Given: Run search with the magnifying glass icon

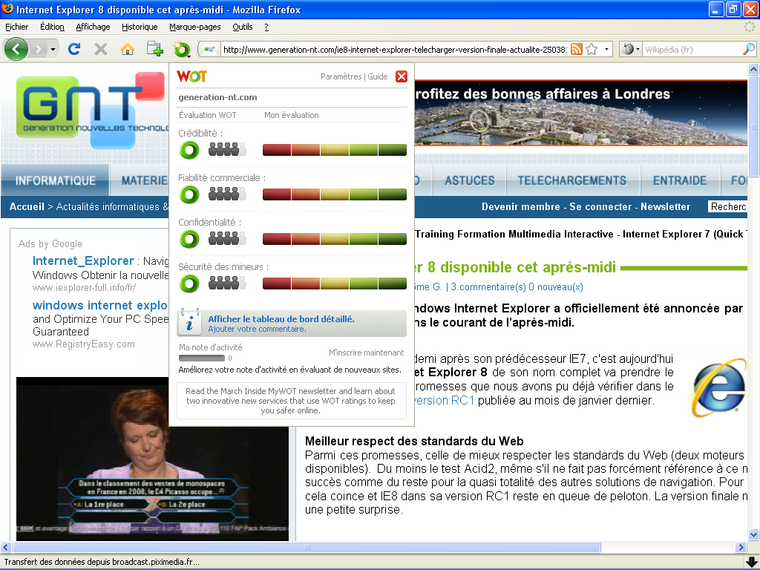Looking at the screenshot, I should [x=749, y=49].
